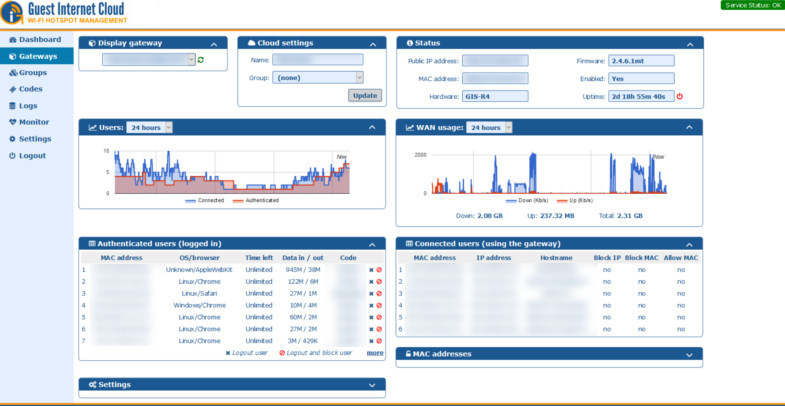785x406 pixels.
Task: Click the red reboot icon beside Uptime
Action: click(x=680, y=96)
